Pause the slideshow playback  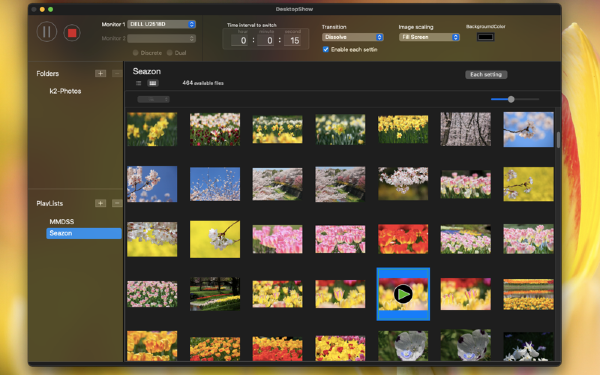point(47,32)
